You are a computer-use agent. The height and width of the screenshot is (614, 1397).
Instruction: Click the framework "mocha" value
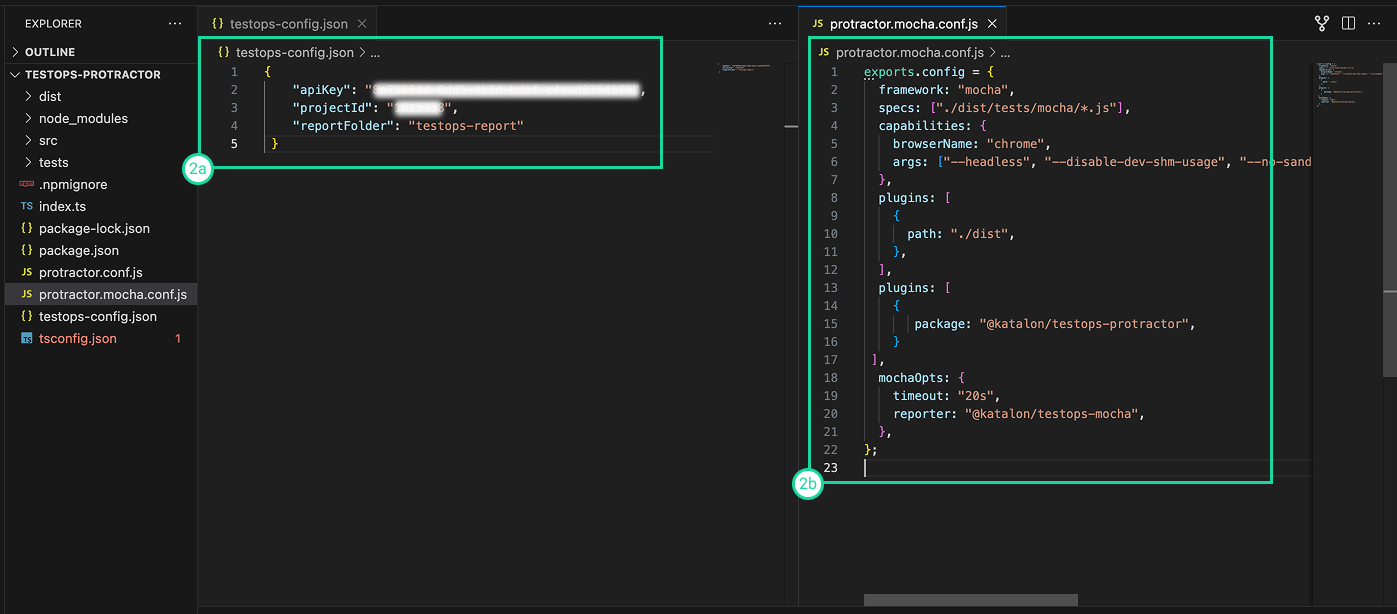(985, 90)
